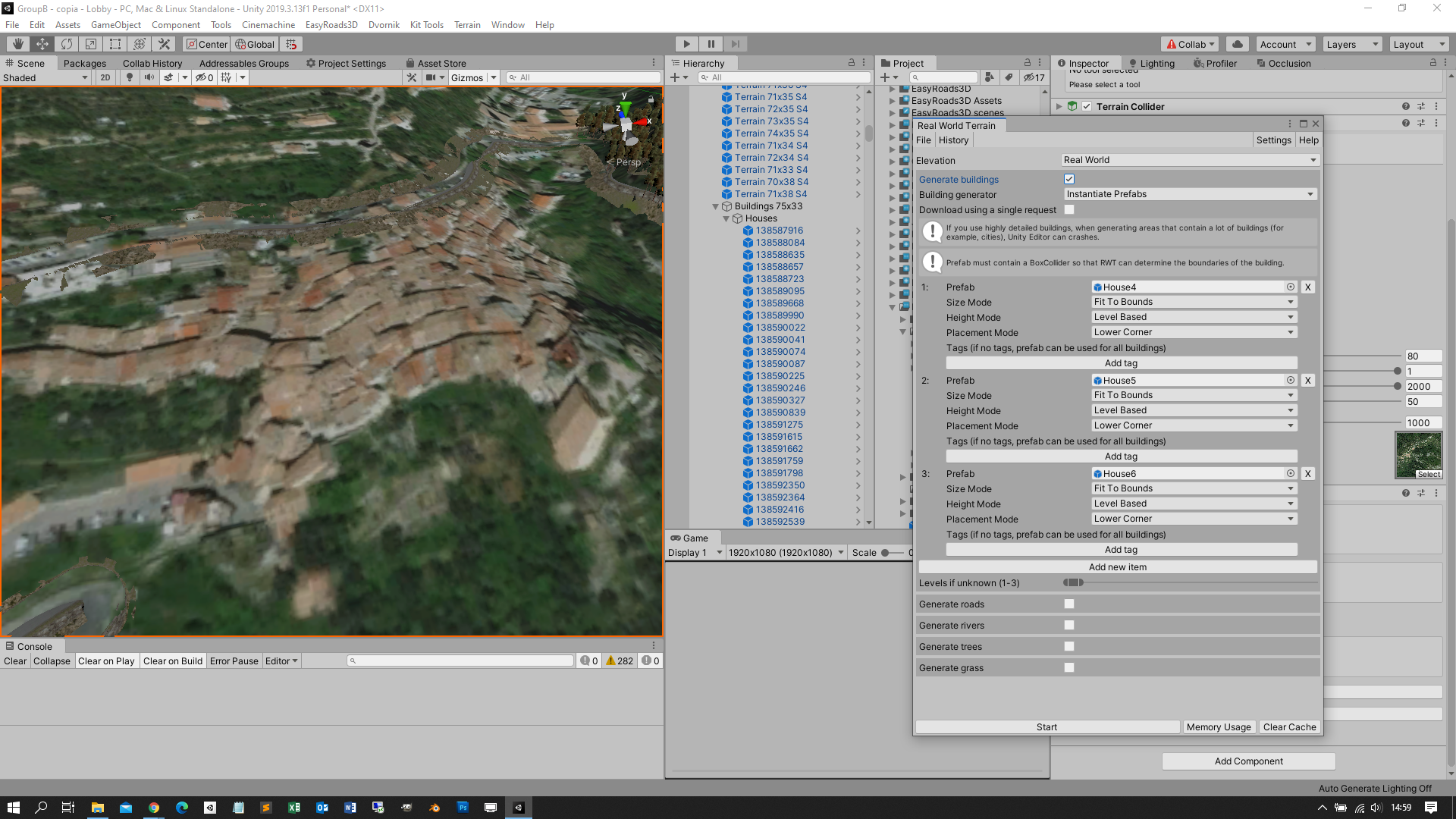Screen dimensions: 1456x819
Task: Toggle scene lighting bulb icon
Action: pos(130,77)
